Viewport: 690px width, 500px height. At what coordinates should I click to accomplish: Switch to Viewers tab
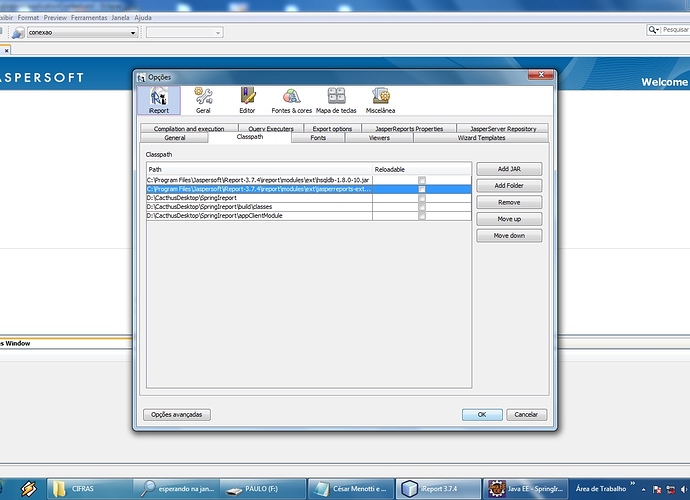379,138
